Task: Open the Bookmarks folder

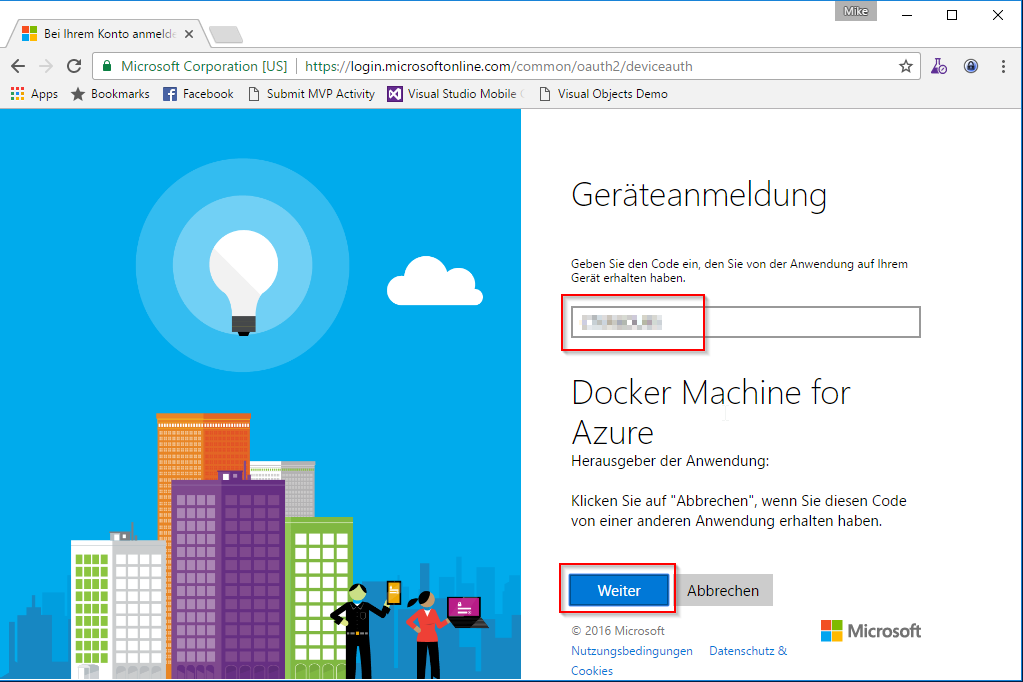Action: [x=110, y=94]
